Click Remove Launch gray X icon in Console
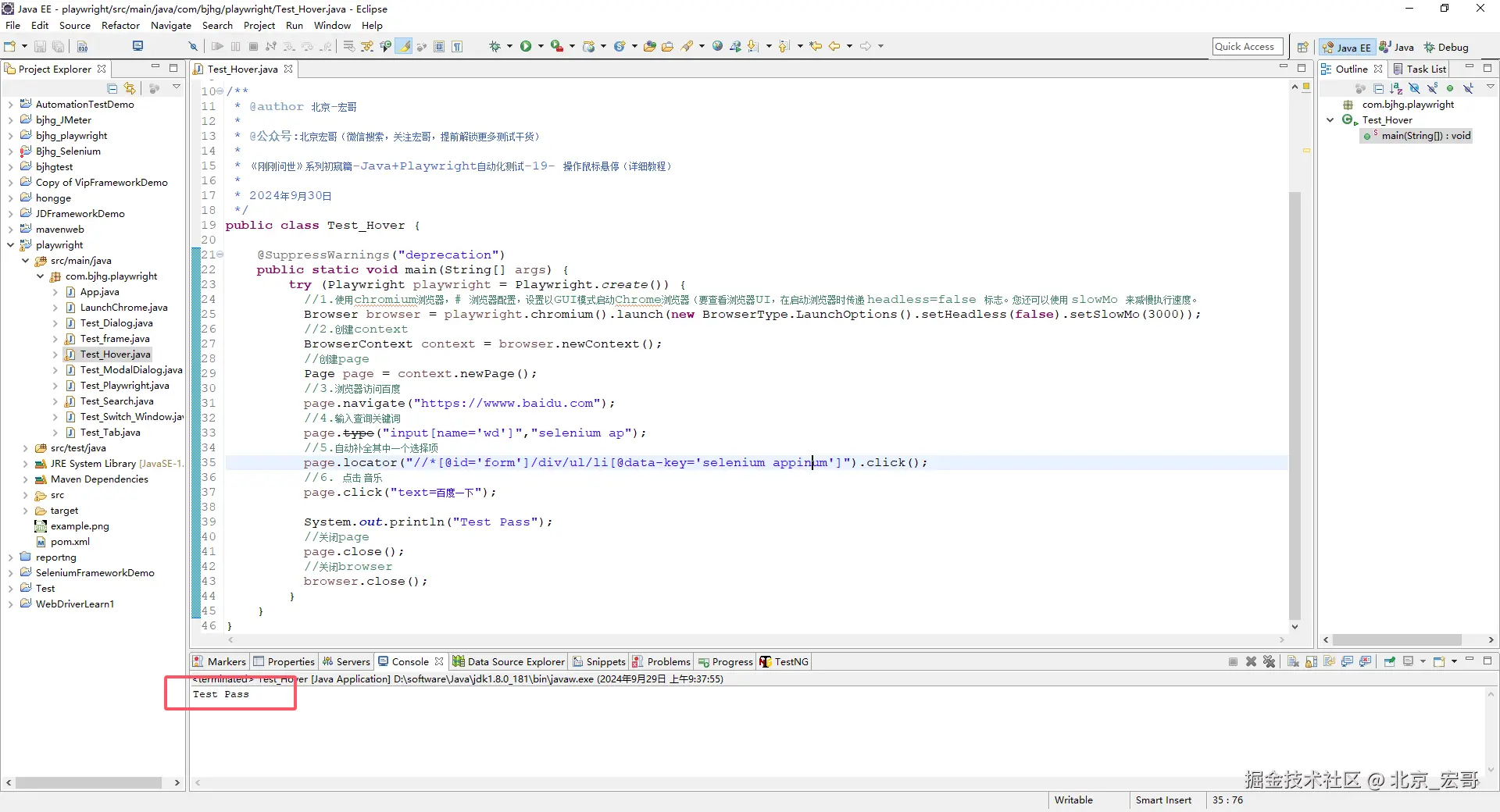 [x=1251, y=661]
